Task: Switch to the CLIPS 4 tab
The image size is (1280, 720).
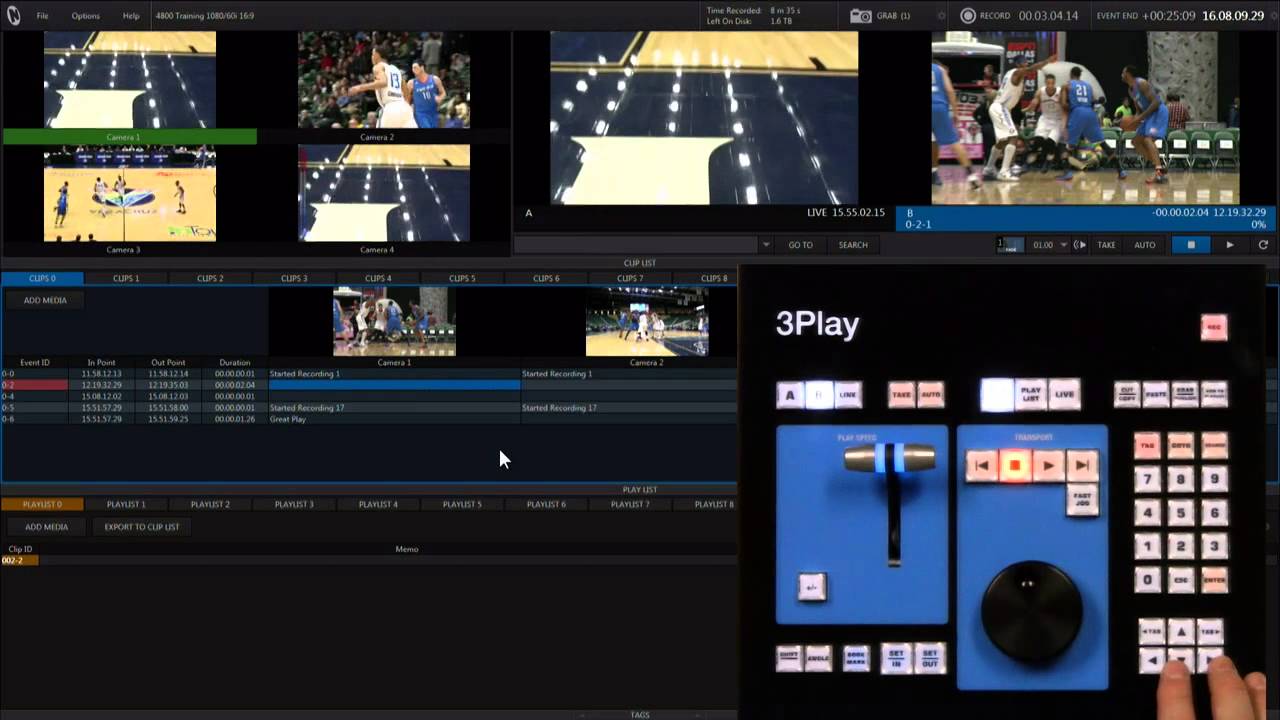Action: pyautogui.click(x=378, y=278)
